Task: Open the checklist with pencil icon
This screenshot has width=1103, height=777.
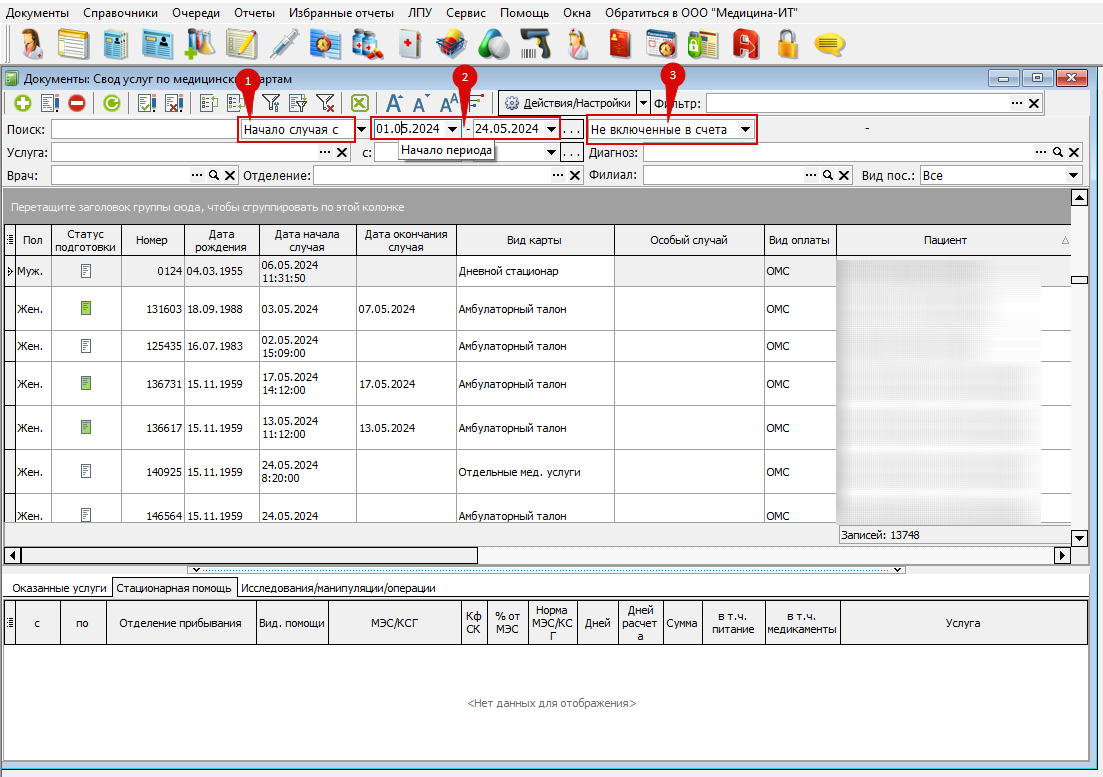Action: pyautogui.click(x=241, y=44)
